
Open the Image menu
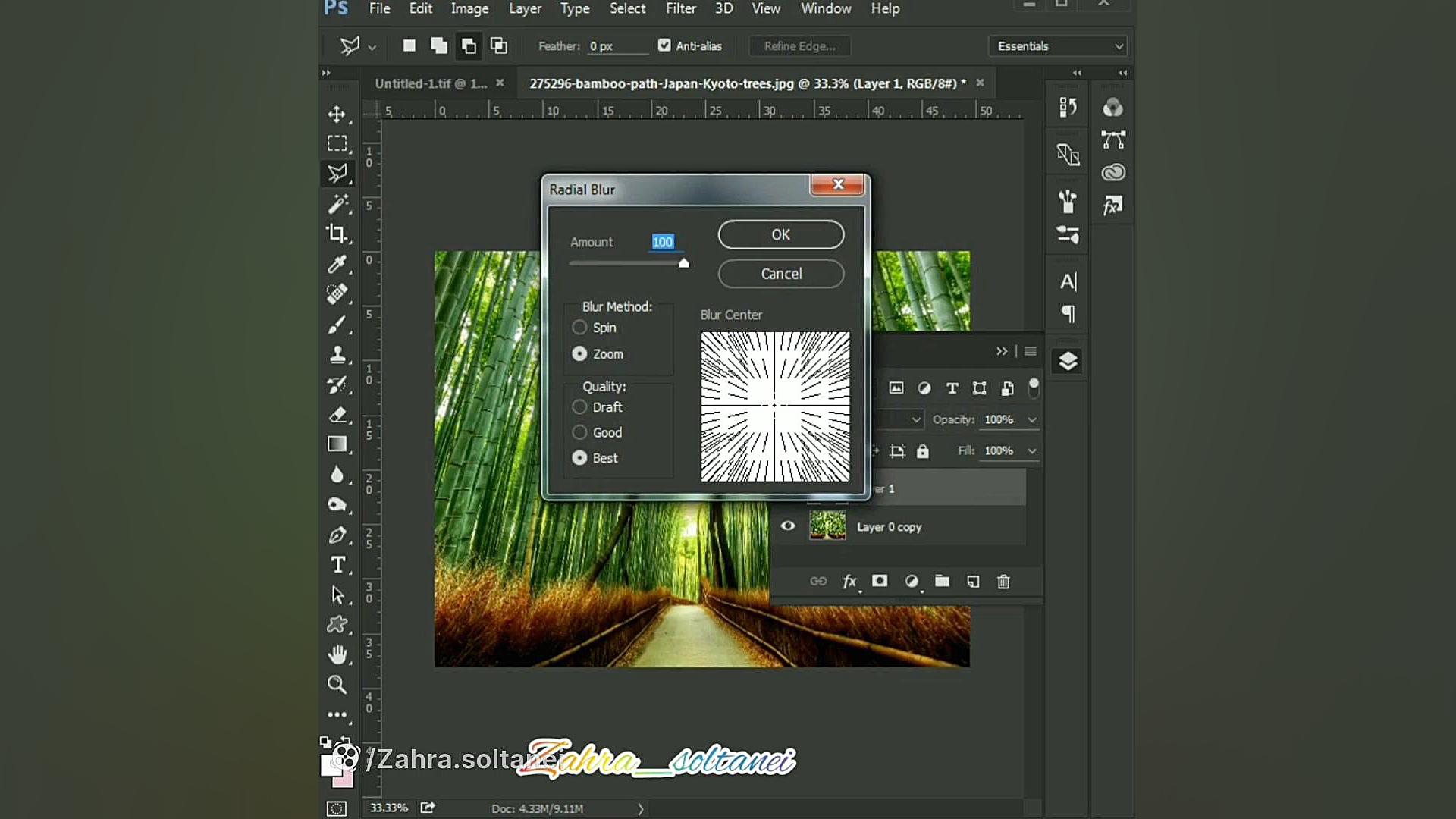[x=469, y=8]
